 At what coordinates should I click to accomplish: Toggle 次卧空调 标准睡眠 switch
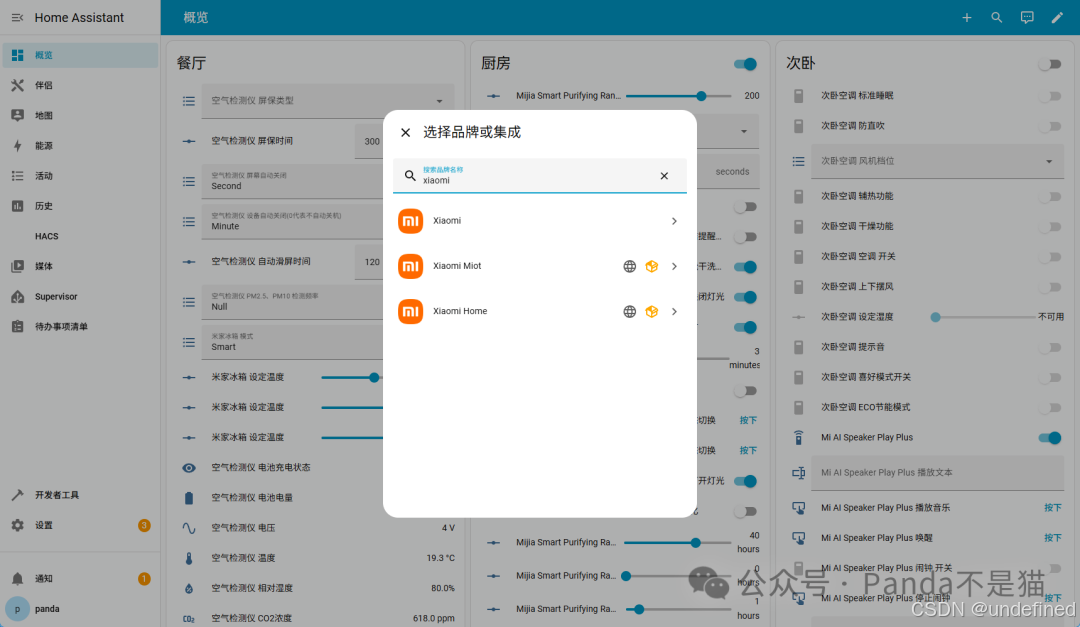coord(1050,96)
